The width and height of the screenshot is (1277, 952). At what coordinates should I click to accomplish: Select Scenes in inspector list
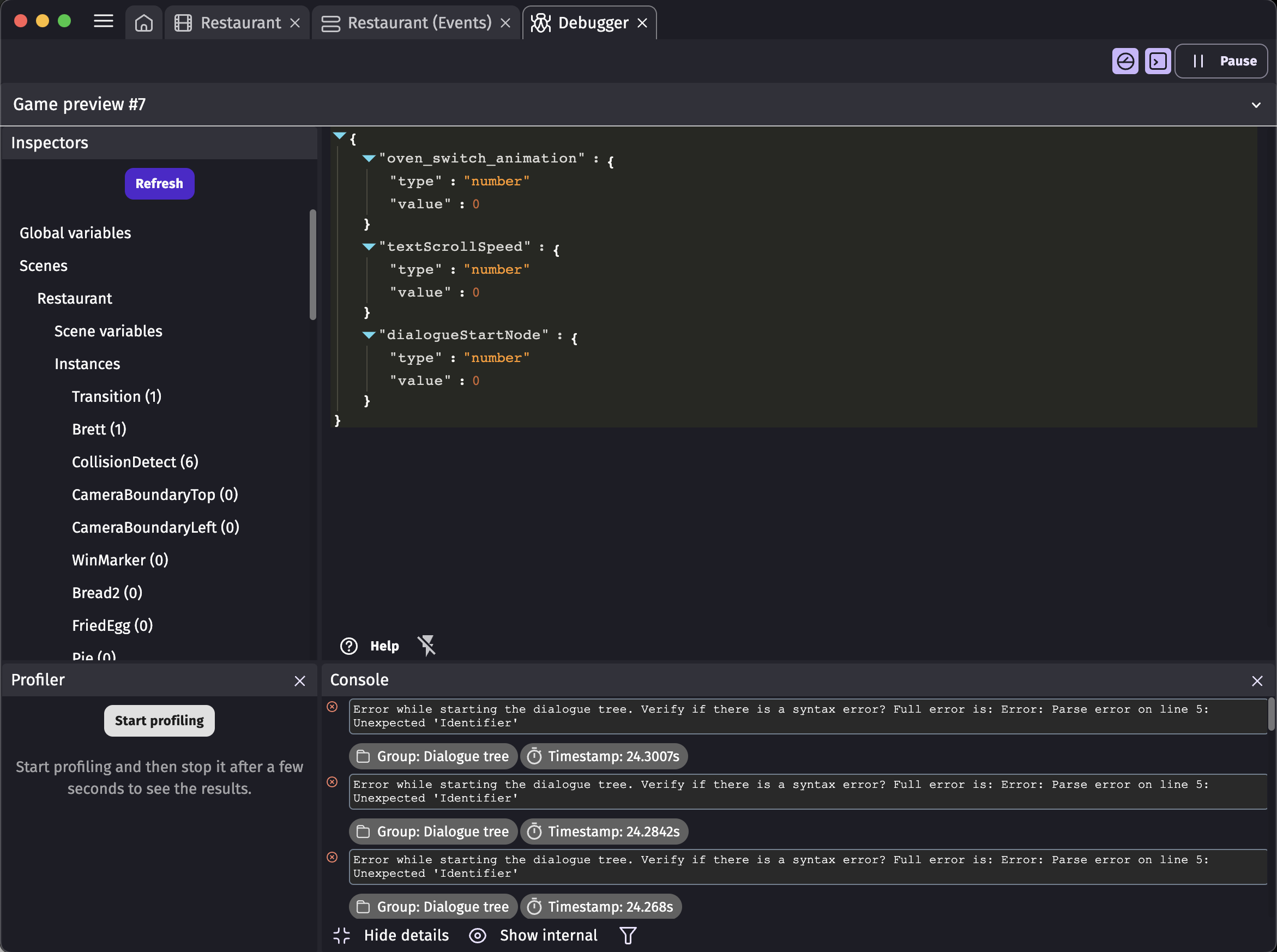point(43,266)
